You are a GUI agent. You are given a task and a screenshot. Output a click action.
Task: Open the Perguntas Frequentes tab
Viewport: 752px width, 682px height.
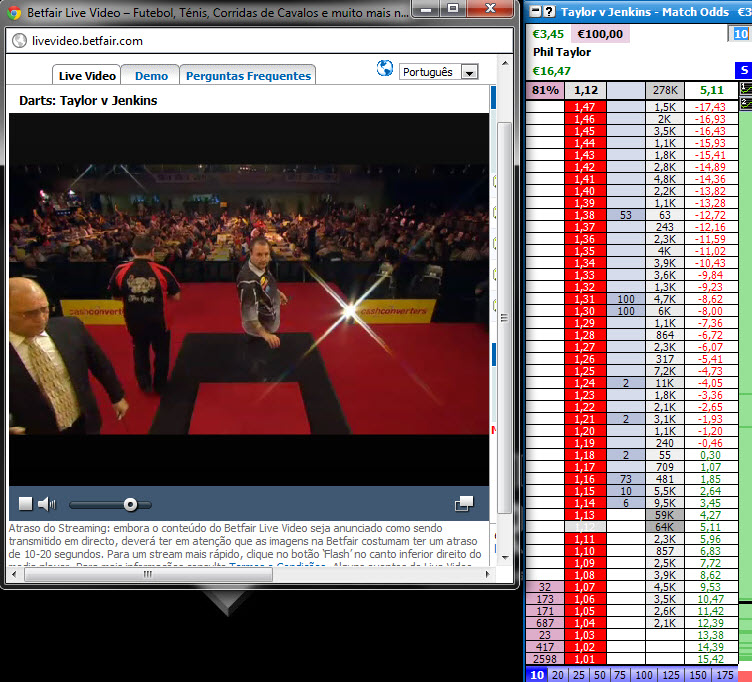click(x=248, y=76)
